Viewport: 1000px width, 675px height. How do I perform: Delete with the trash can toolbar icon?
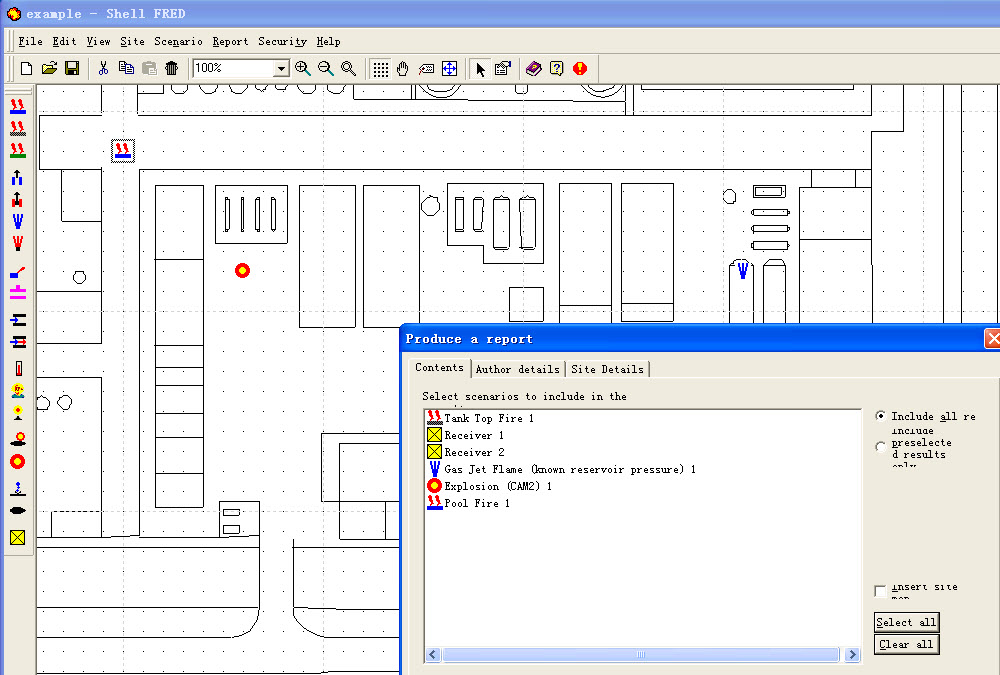(x=172, y=68)
